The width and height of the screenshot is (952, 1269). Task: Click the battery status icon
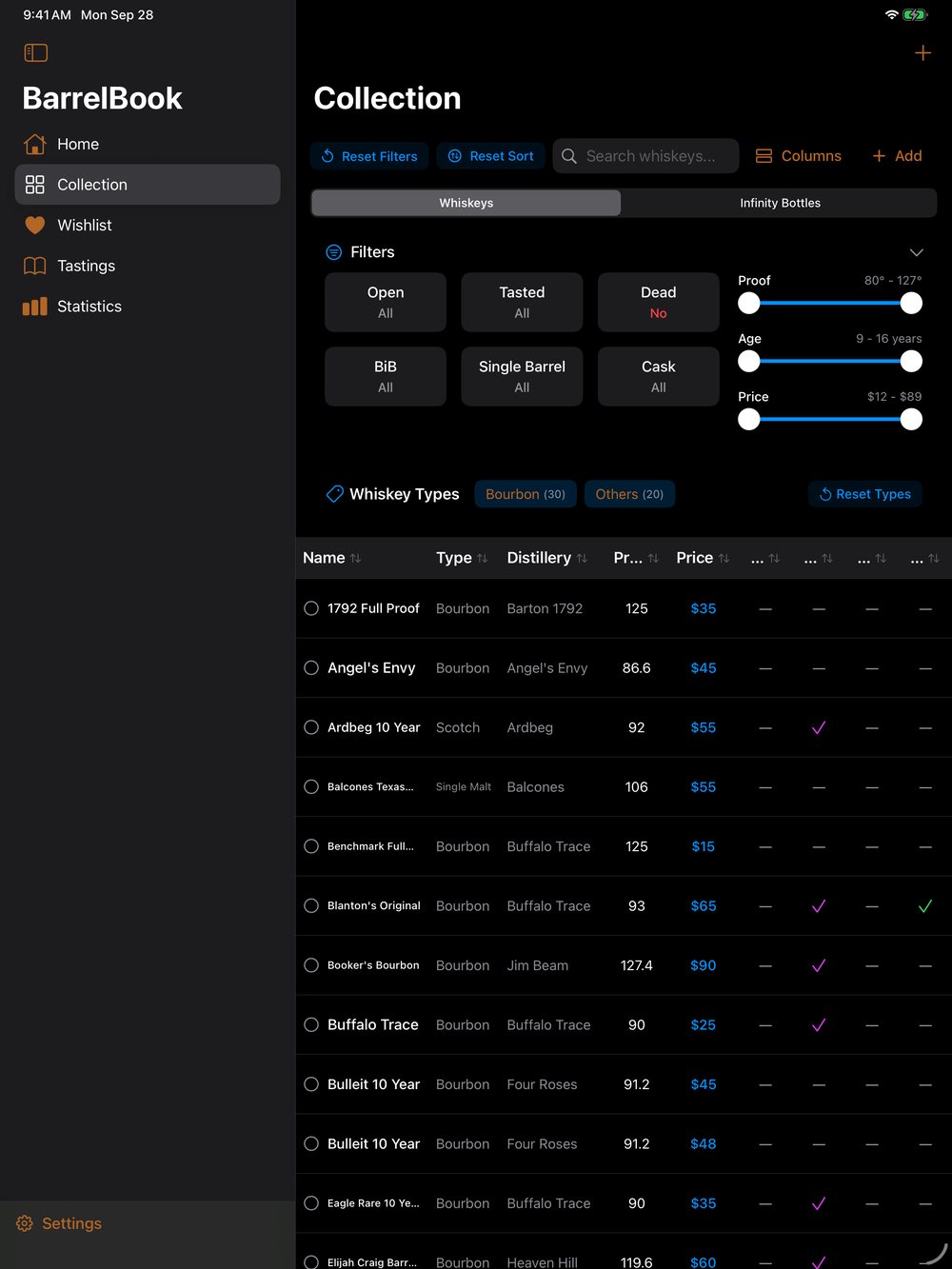click(915, 14)
